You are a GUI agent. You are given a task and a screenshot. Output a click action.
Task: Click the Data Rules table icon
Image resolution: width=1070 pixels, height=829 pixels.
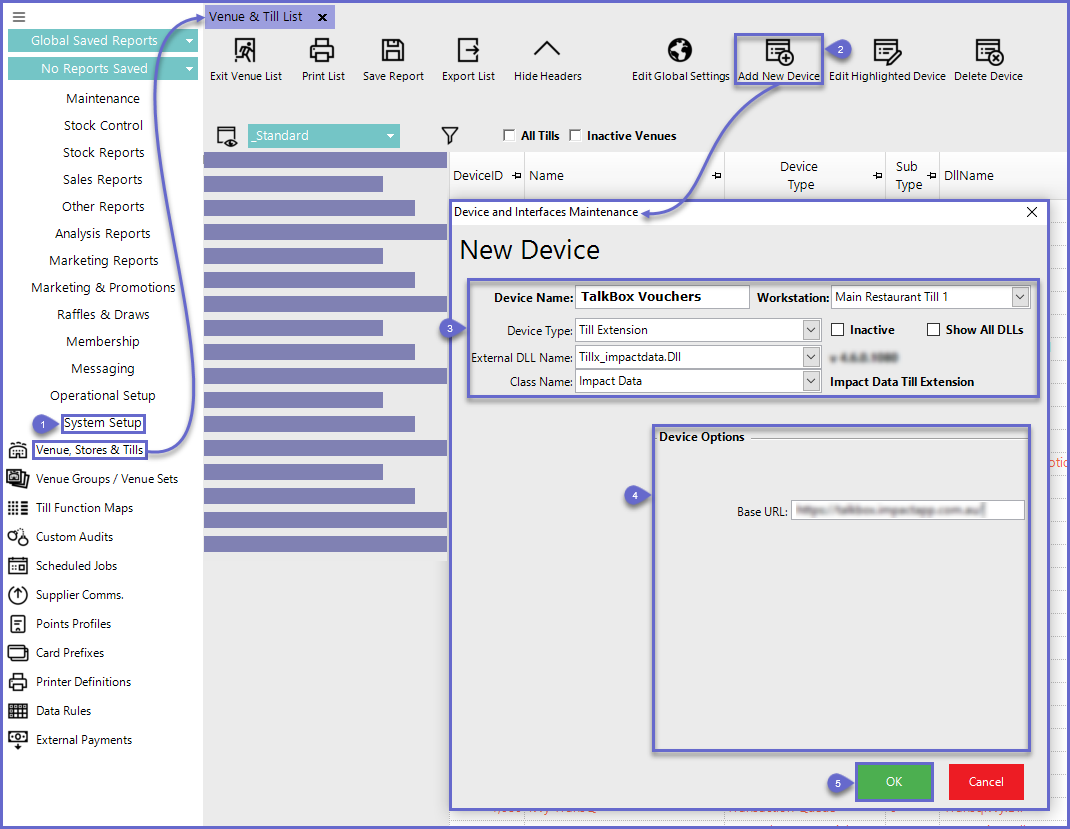[x=18, y=711]
